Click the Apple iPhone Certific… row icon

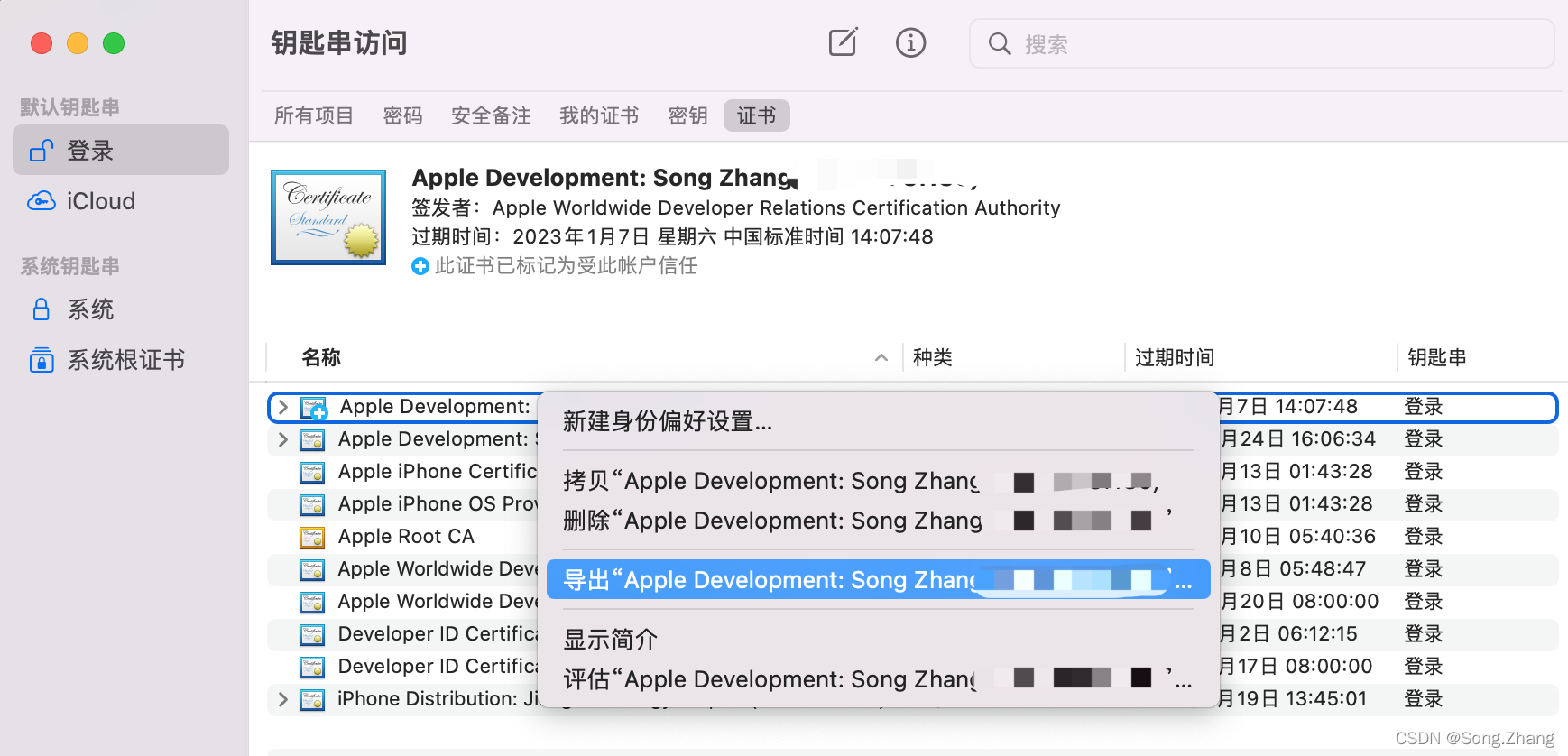coord(312,472)
